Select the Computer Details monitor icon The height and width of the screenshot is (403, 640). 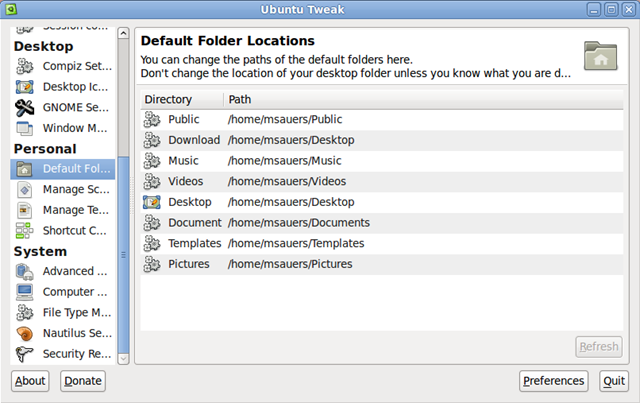[x=24, y=292]
